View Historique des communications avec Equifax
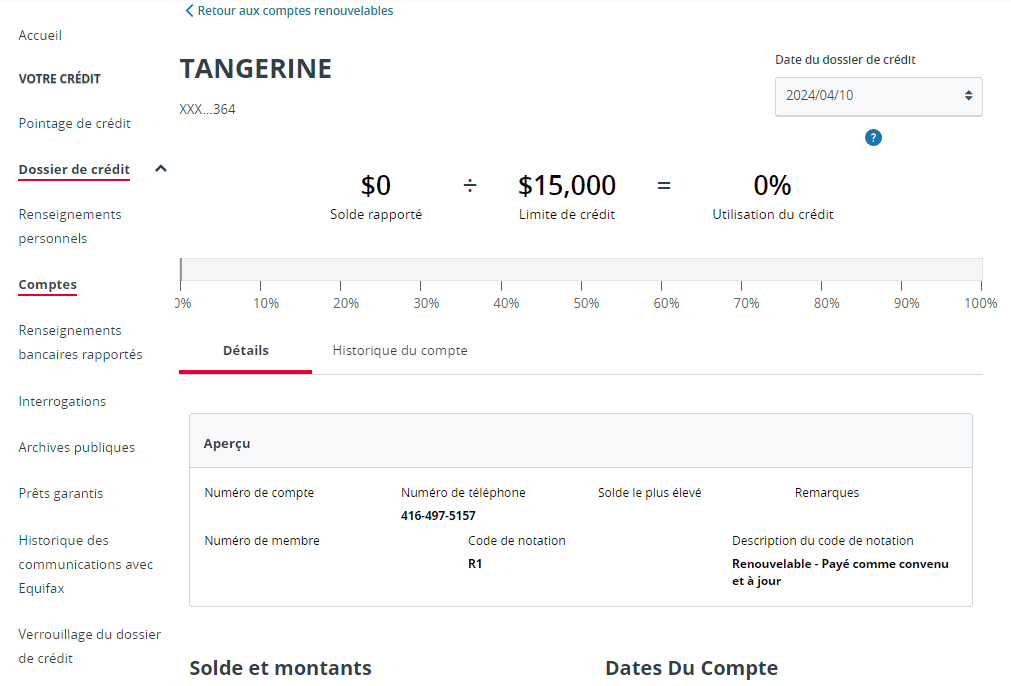The width and height of the screenshot is (1011, 686). (86, 564)
